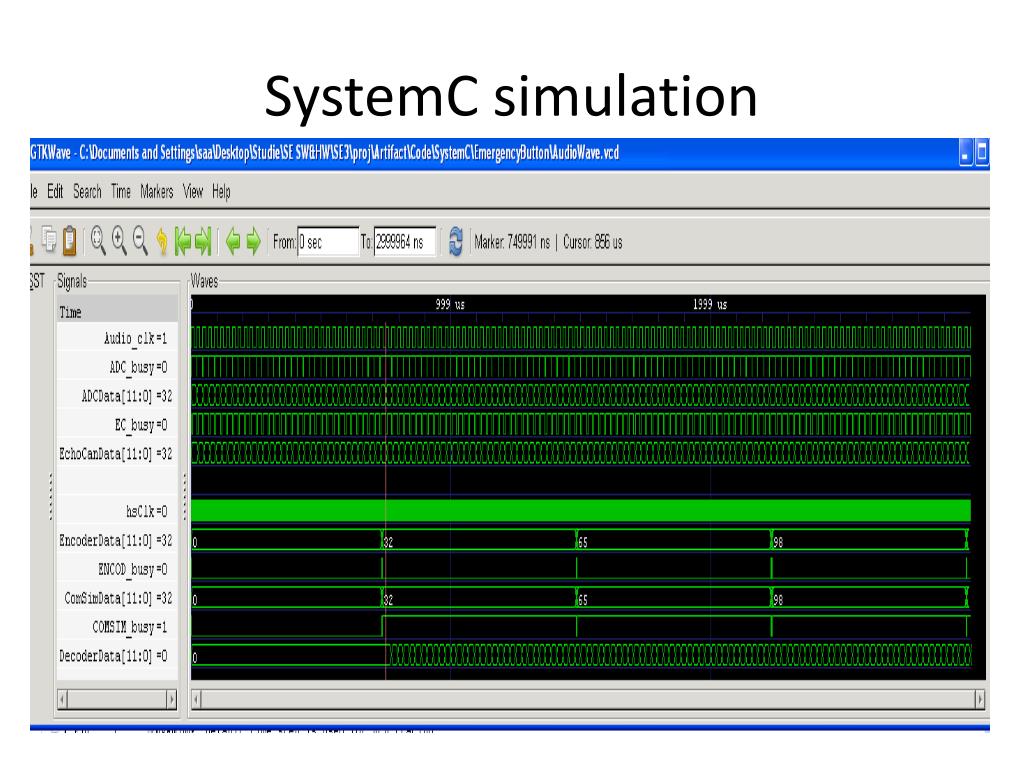1024x768 pixels.
Task: Open the View menu
Action: (193, 191)
